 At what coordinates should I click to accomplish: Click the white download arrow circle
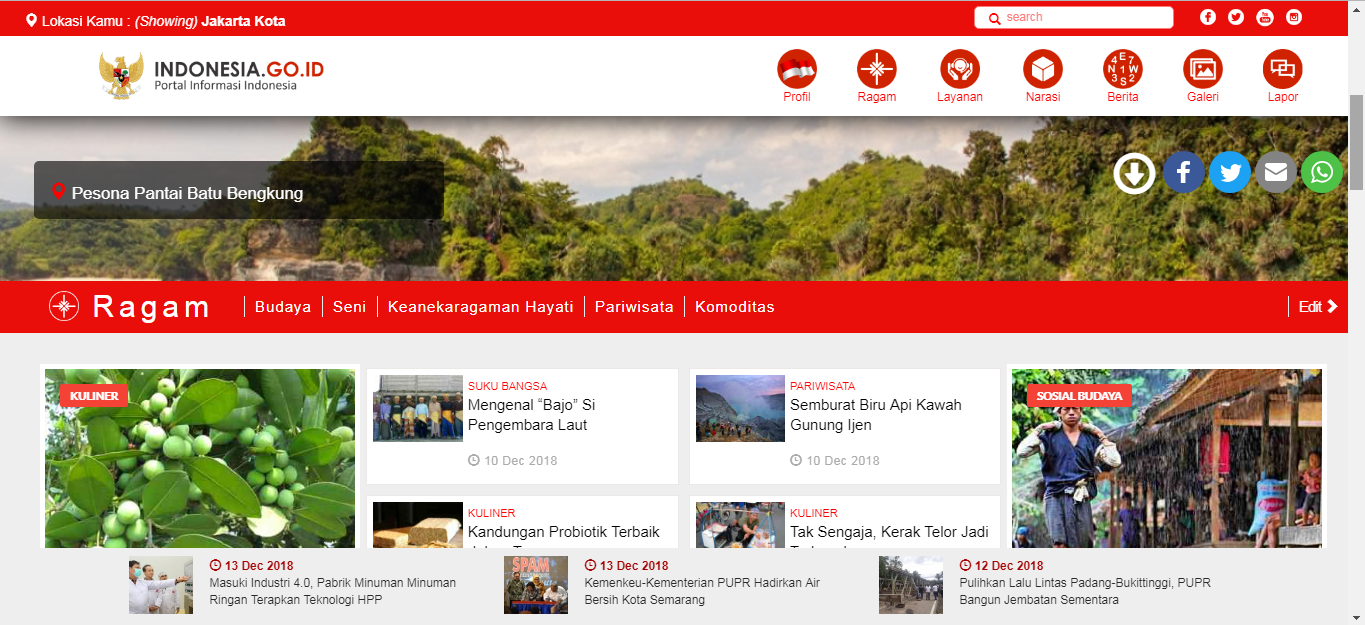pos(1135,173)
